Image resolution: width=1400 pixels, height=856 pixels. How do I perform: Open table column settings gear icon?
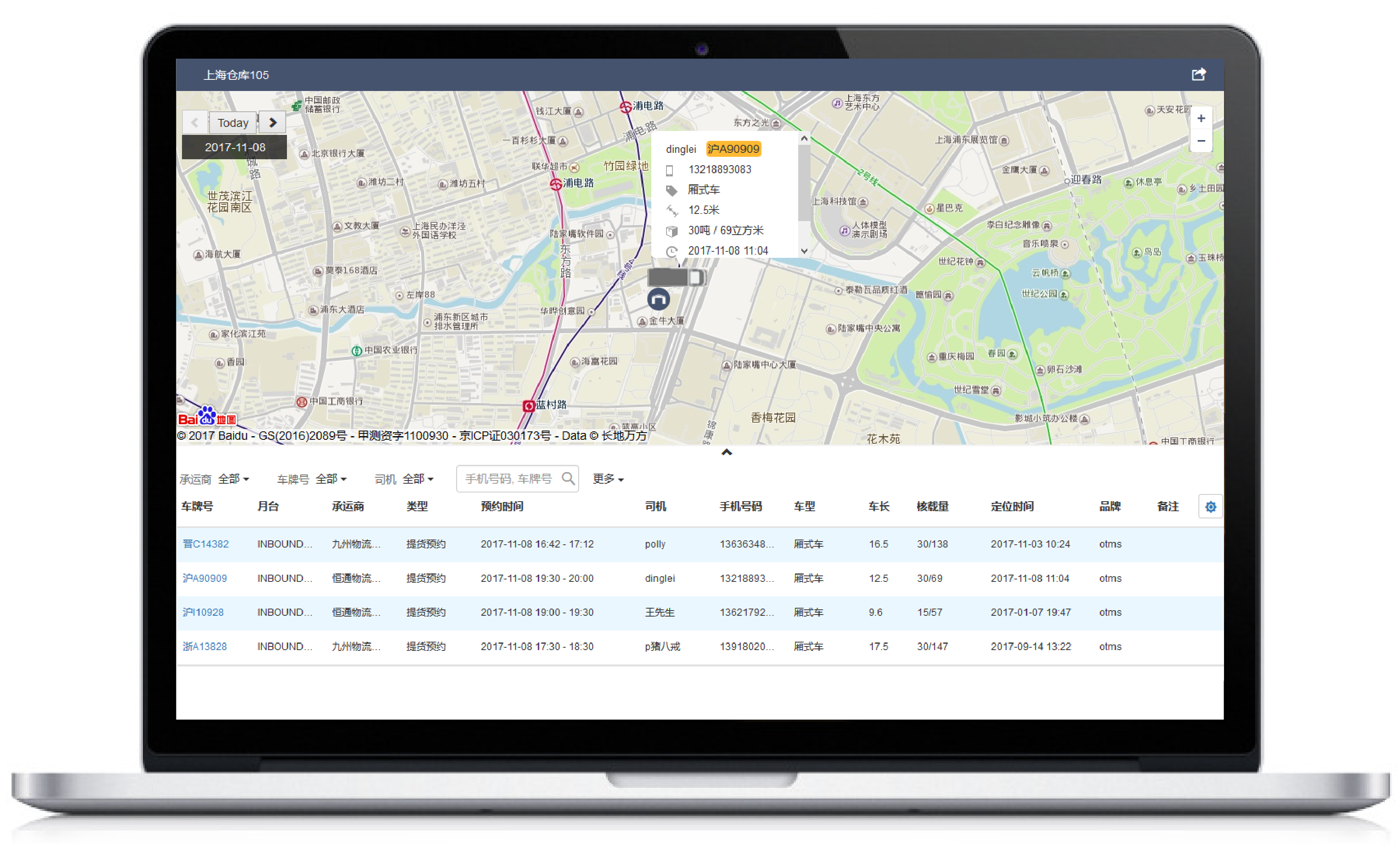coord(1210,506)
